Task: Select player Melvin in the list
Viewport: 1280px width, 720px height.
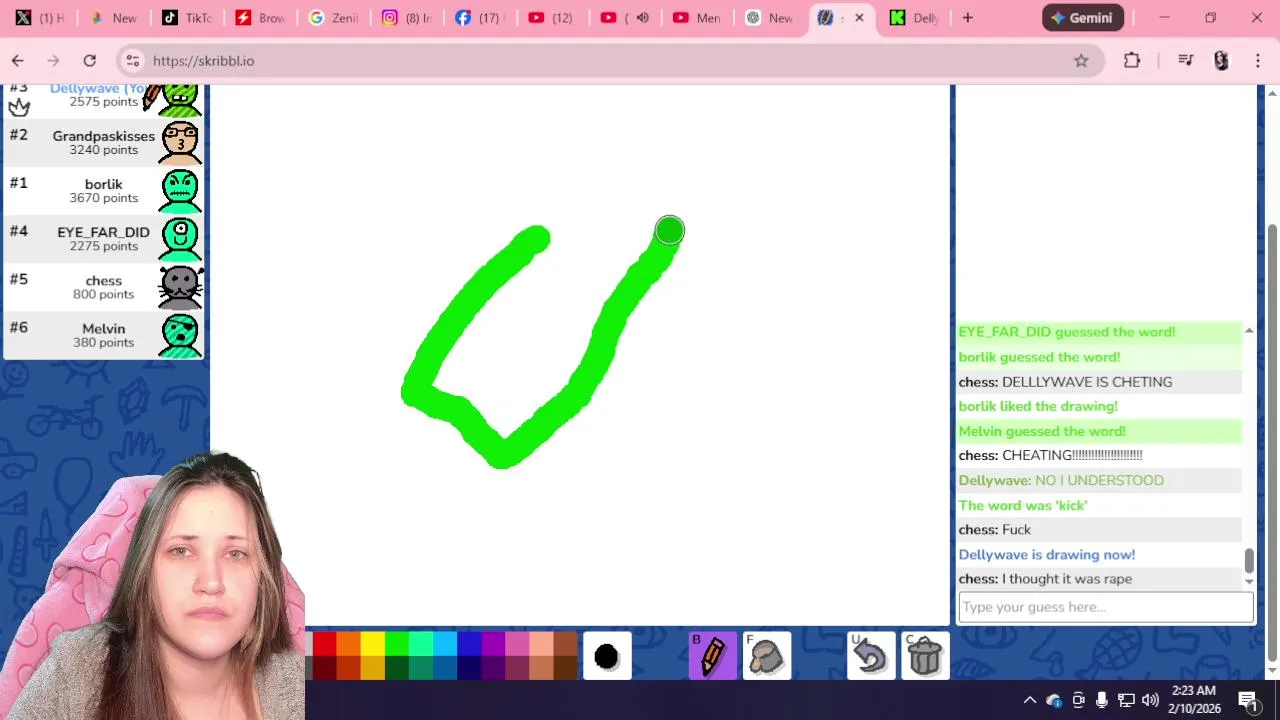Action: [x=103, y=334]
